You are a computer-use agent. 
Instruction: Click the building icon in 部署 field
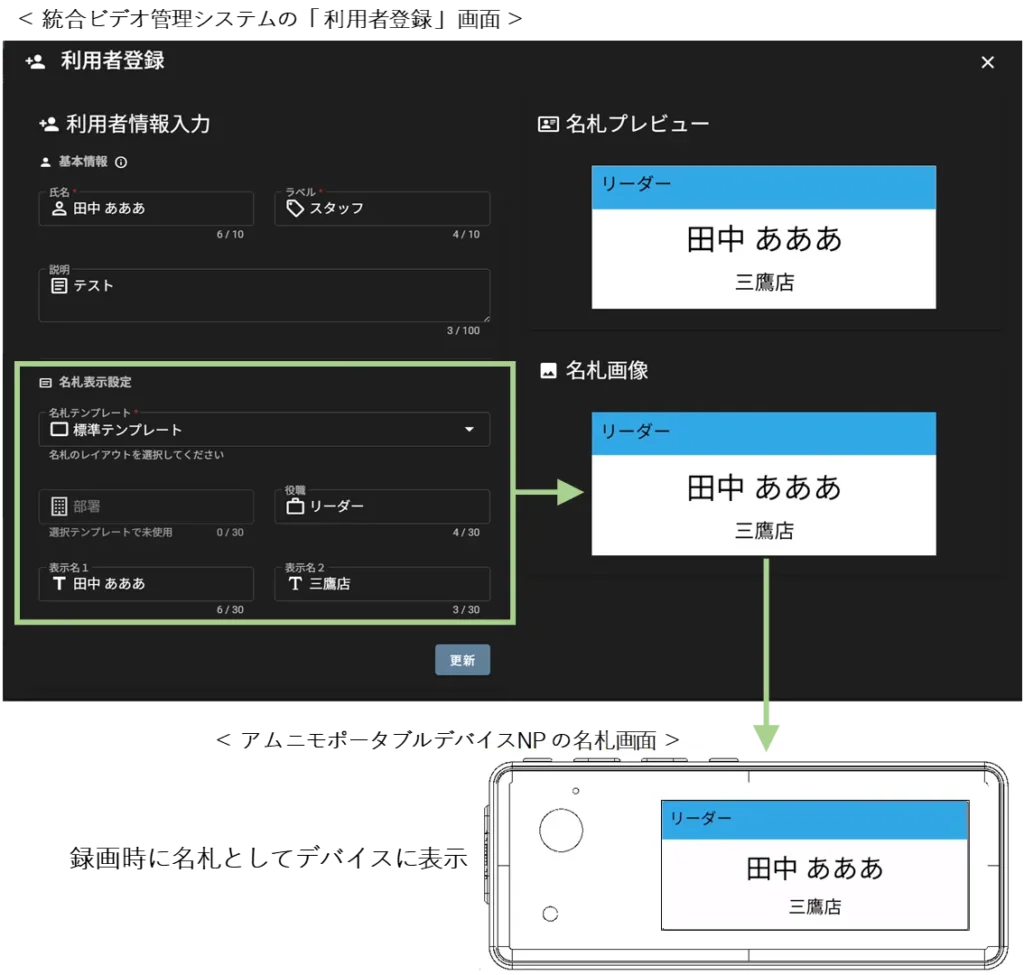(59, 506)
